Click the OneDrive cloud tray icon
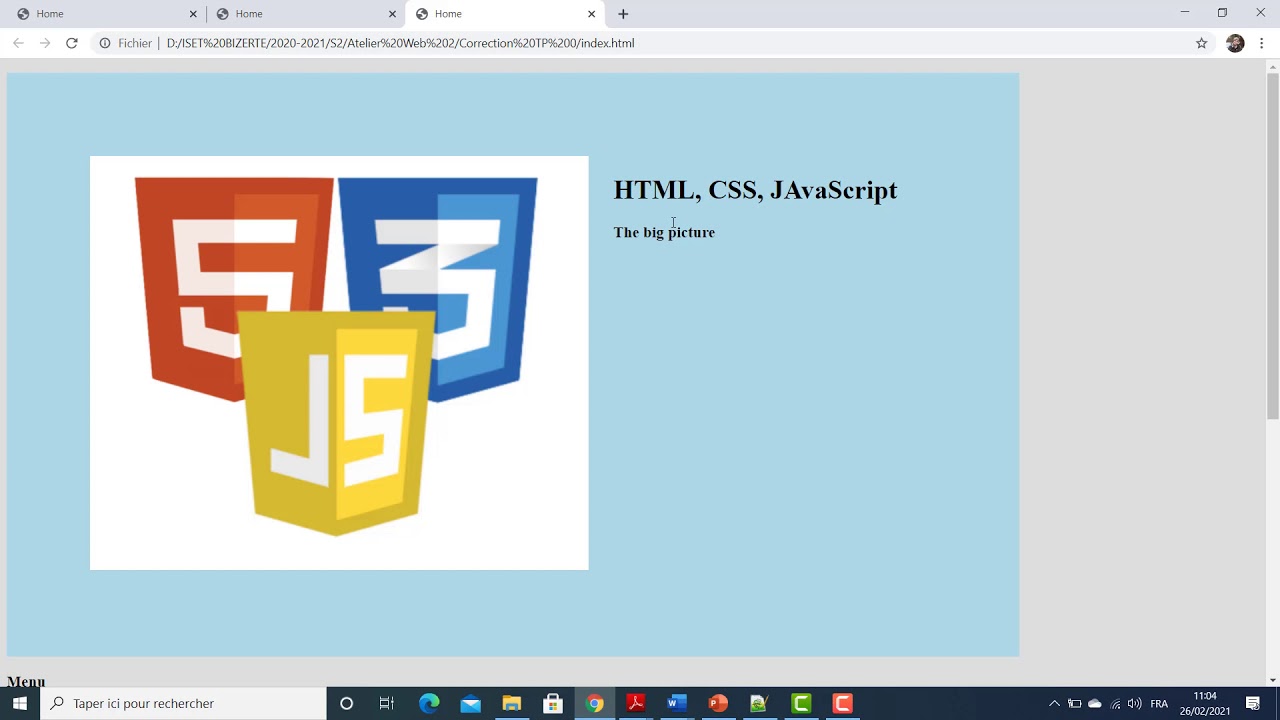Image resolution: width=1280 pixels, height=720 pixels. click(1095, 703)
